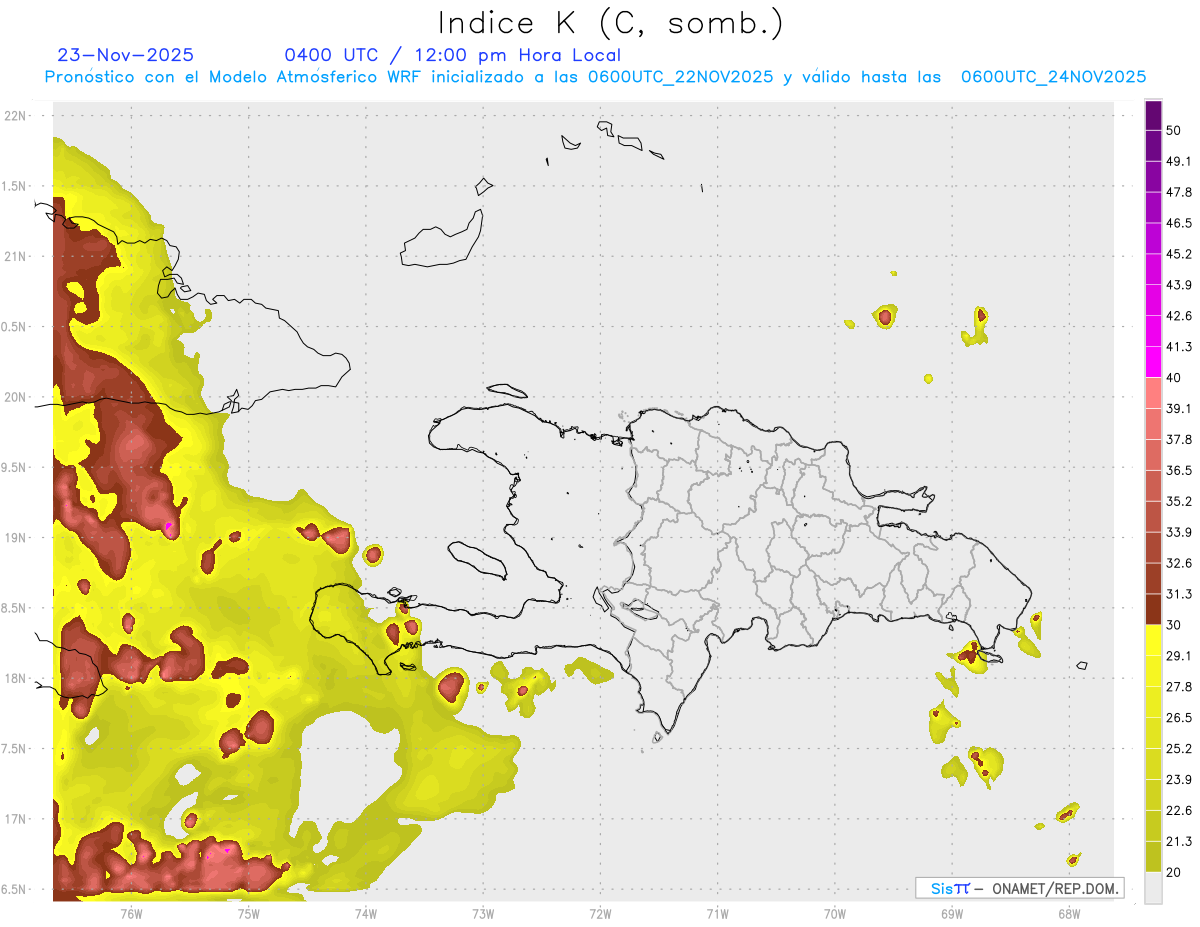Click longitude axis label "75W"
Image resolution: width=1200 pixels, height=927 pixels.
coord(249,914)
